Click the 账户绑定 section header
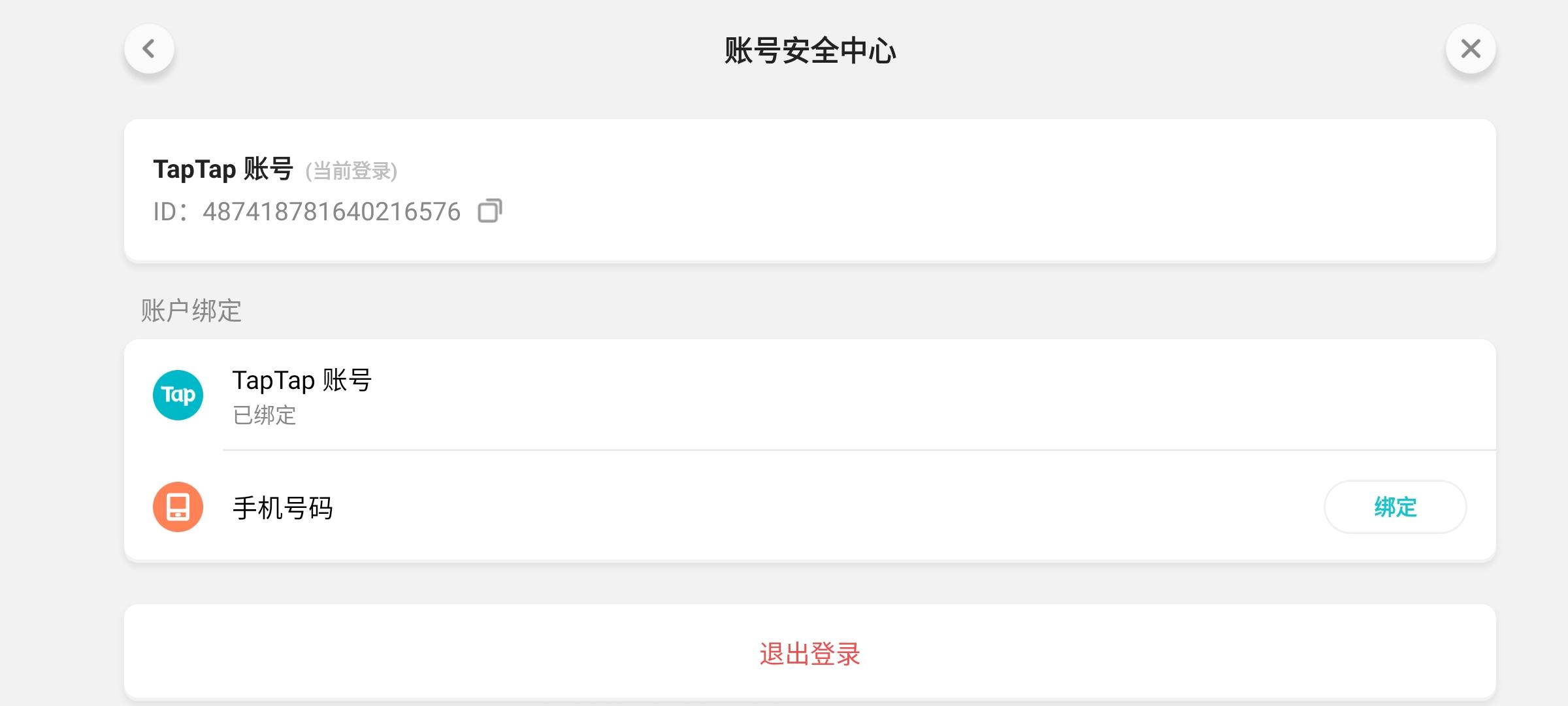The height and width of the screenshot is (706, 1568). tap(191, 311)
